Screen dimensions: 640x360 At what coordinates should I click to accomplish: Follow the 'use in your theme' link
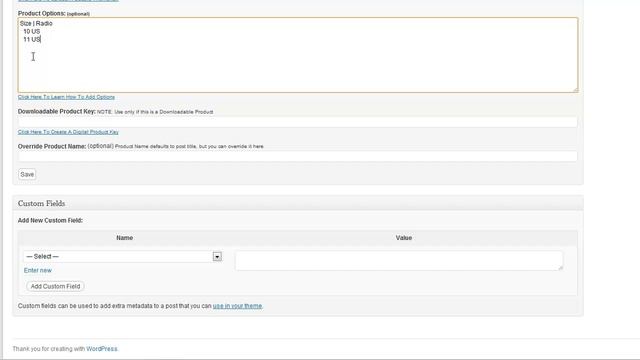[237, 306]
